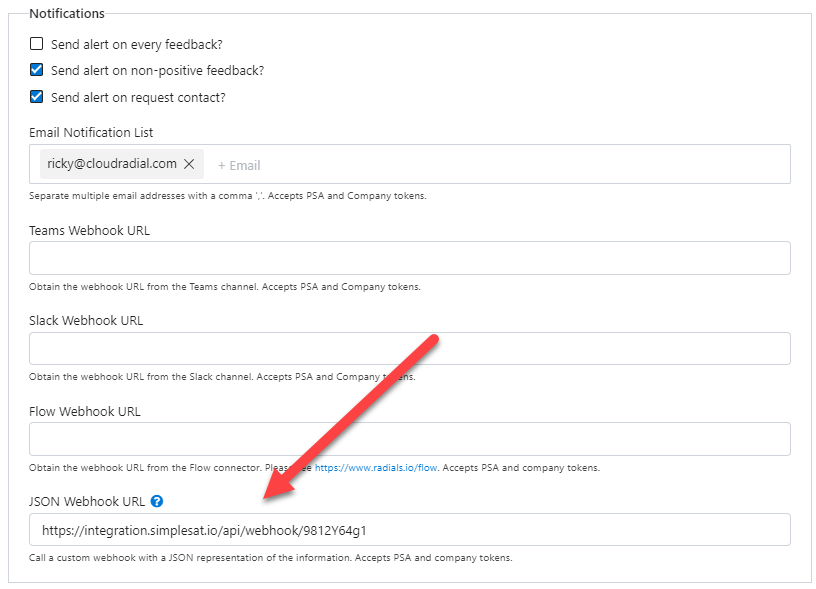816x589 pixels.
Task: Remove ricky@cloudradial.com from email list
Action: tap(189, 164)
